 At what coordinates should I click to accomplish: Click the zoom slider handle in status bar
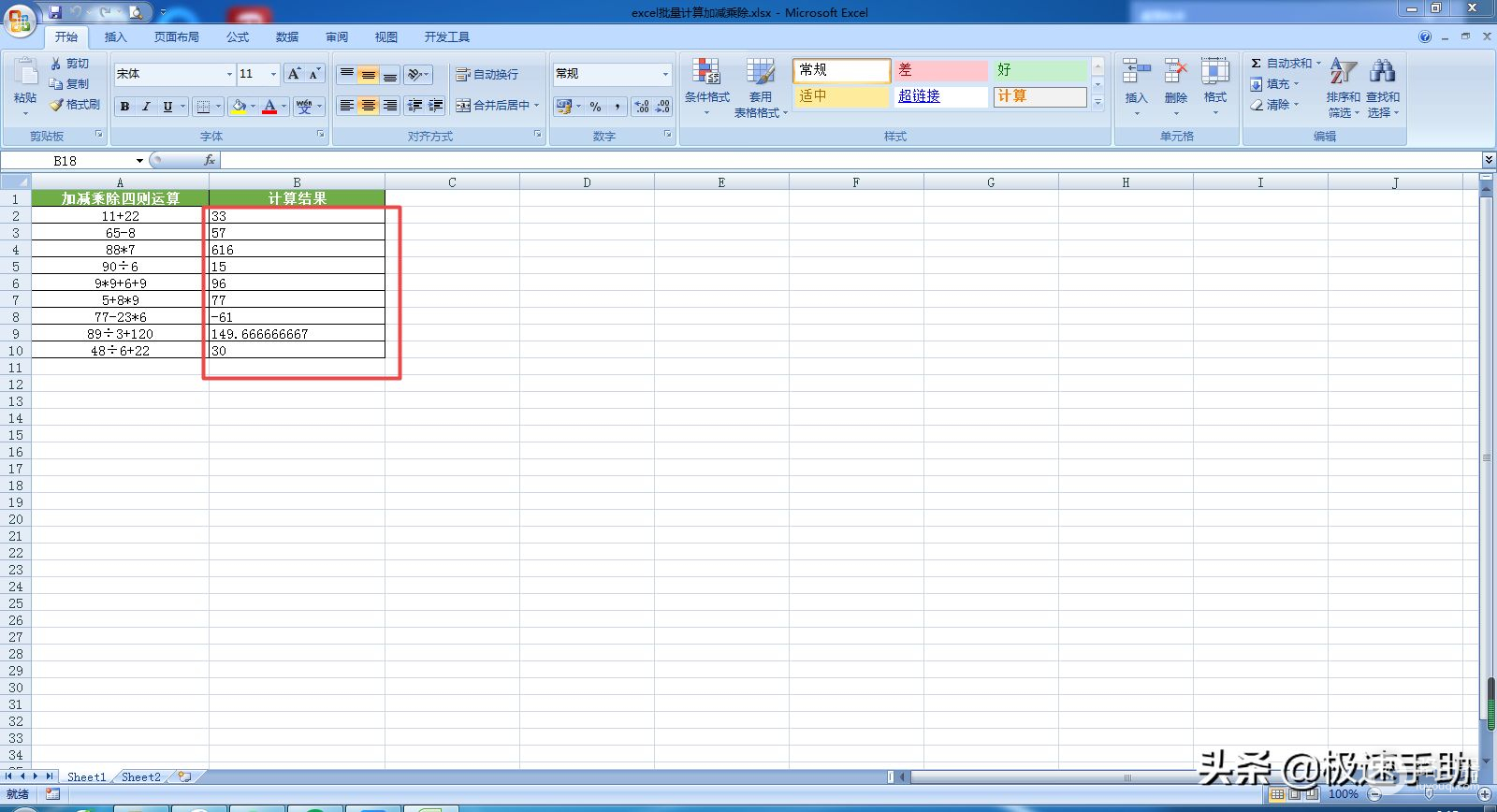(1429, 794)
